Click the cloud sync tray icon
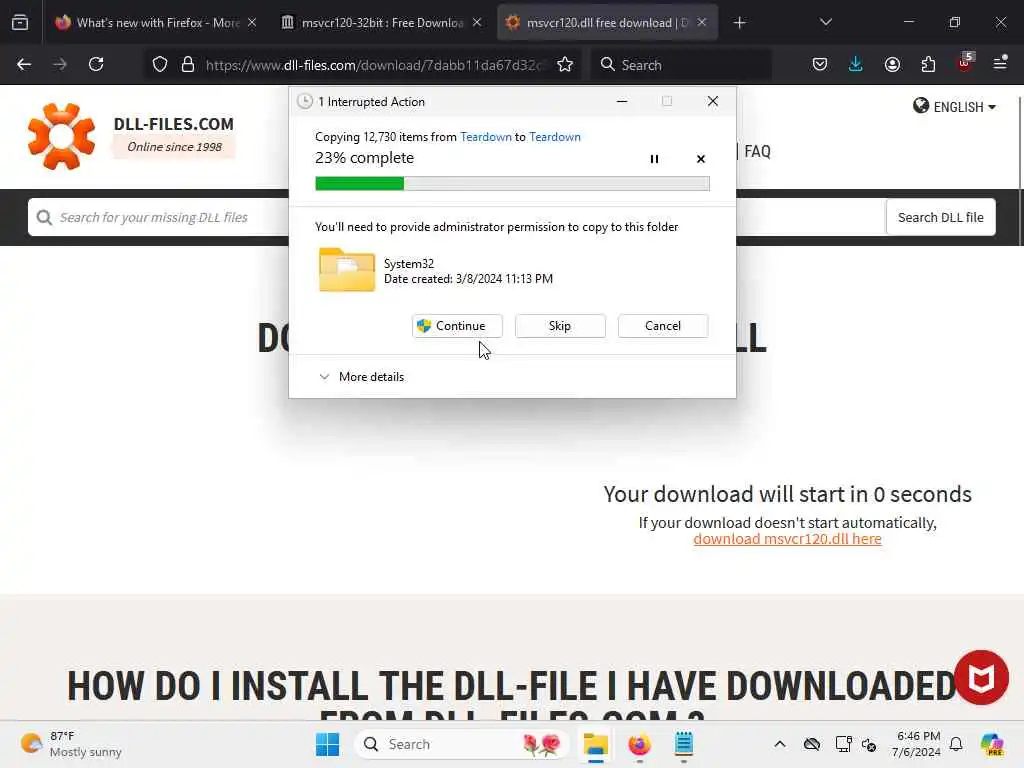This screenshot has height=768, width=1024. [x=812, y=744]
